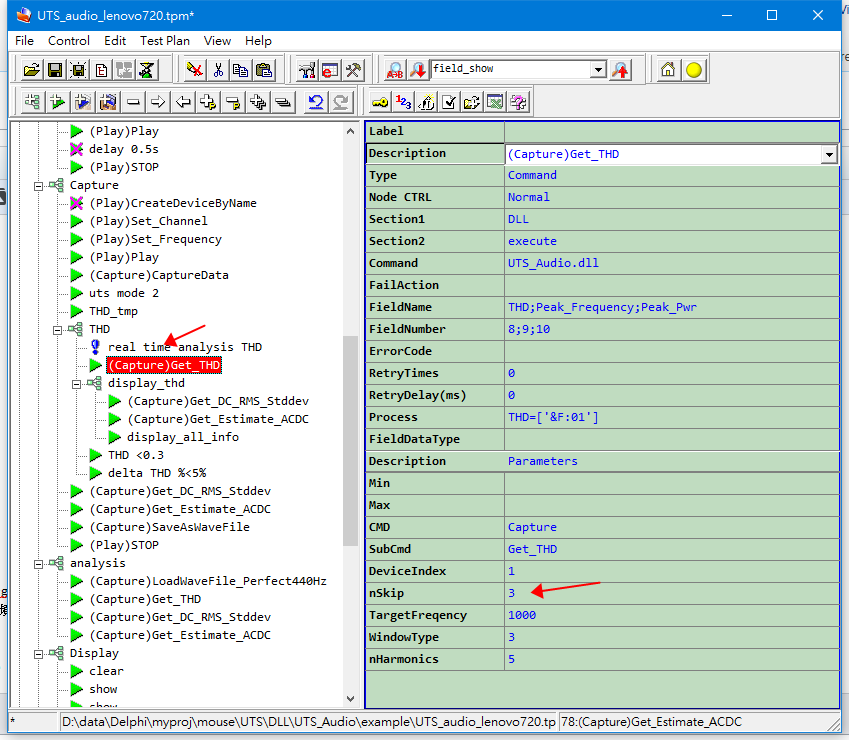The width and height of the screenshot is (849, 740).
Task: Click the find next down-arrow icon
Action: pyautogui.click(x=418, y=70)
